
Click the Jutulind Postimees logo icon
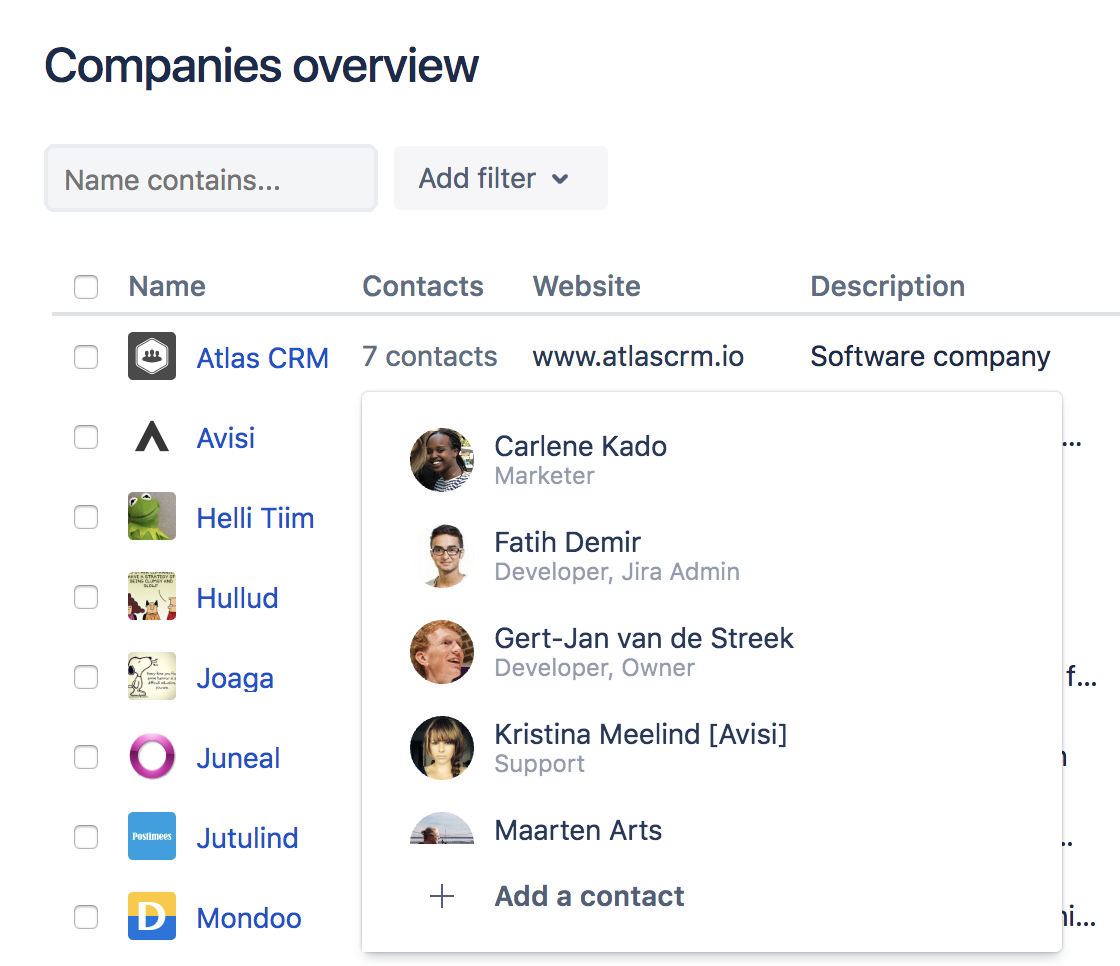152,837
